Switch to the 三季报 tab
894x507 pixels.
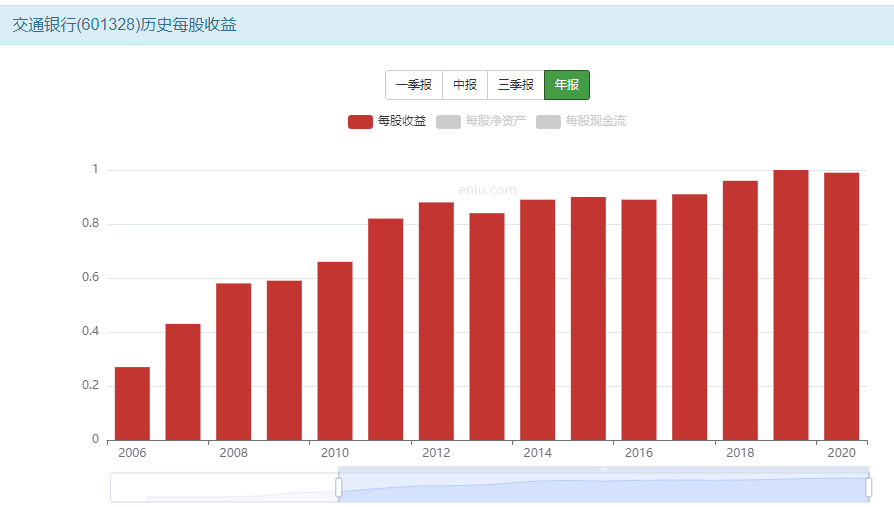coord(516,85)
